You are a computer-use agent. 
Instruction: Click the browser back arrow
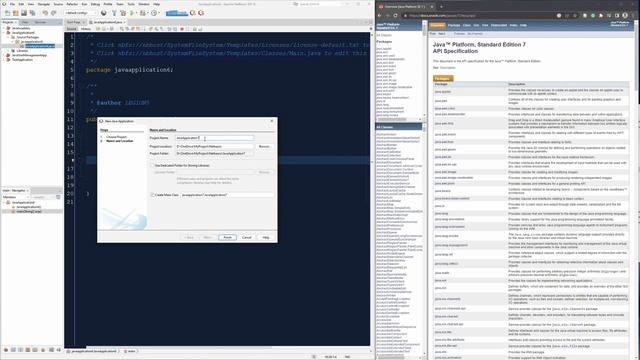coord(379,16)
